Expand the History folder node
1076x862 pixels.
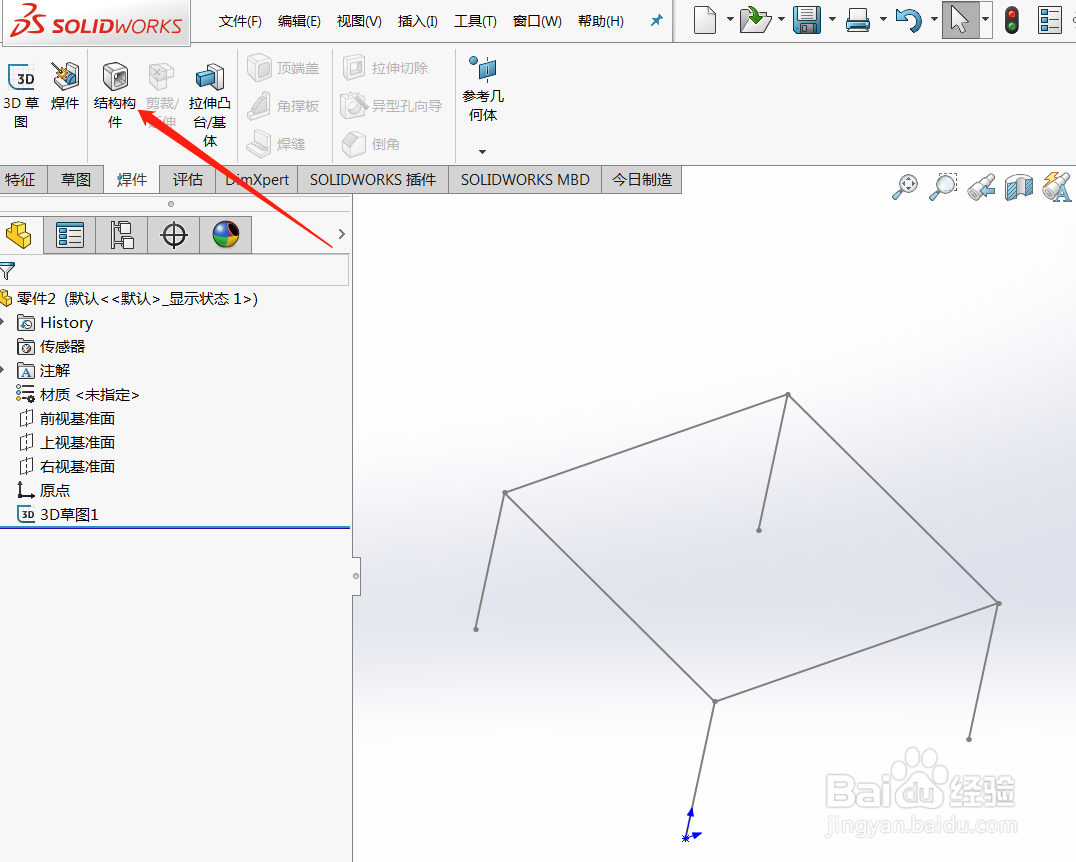click(x=3, y=322)
